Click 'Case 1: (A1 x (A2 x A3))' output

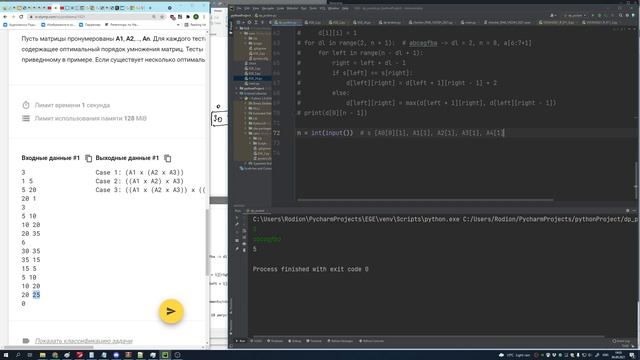(140, 173)
